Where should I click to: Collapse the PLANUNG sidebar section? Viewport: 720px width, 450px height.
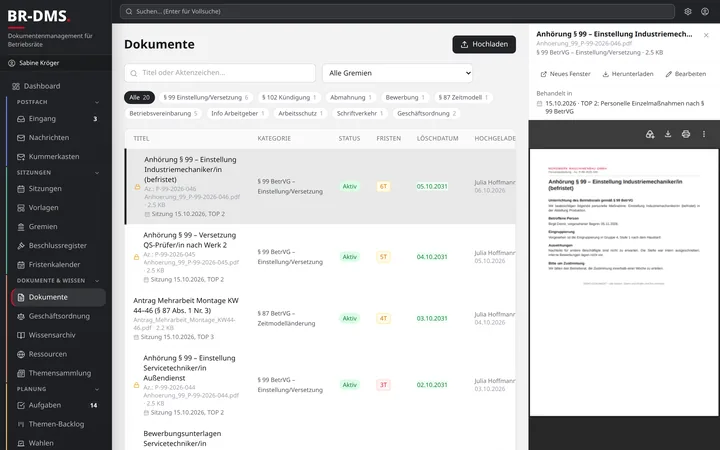click(97, 389)
